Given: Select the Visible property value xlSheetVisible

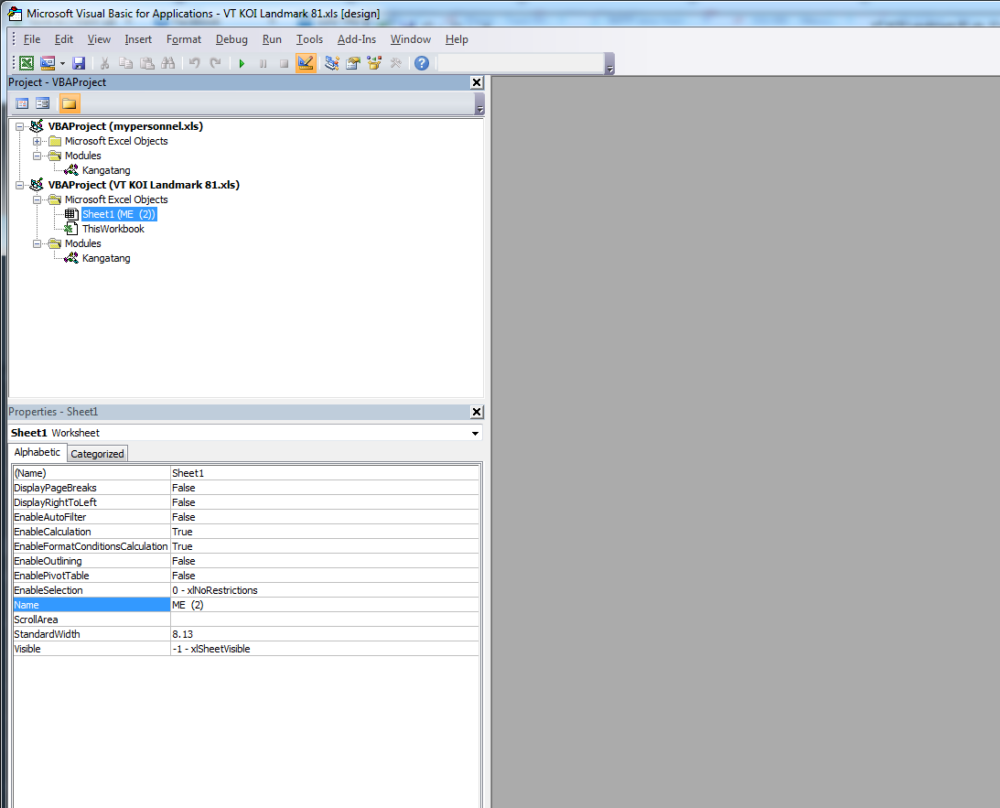Looking at the screenshot, I should tap(325, 649).
